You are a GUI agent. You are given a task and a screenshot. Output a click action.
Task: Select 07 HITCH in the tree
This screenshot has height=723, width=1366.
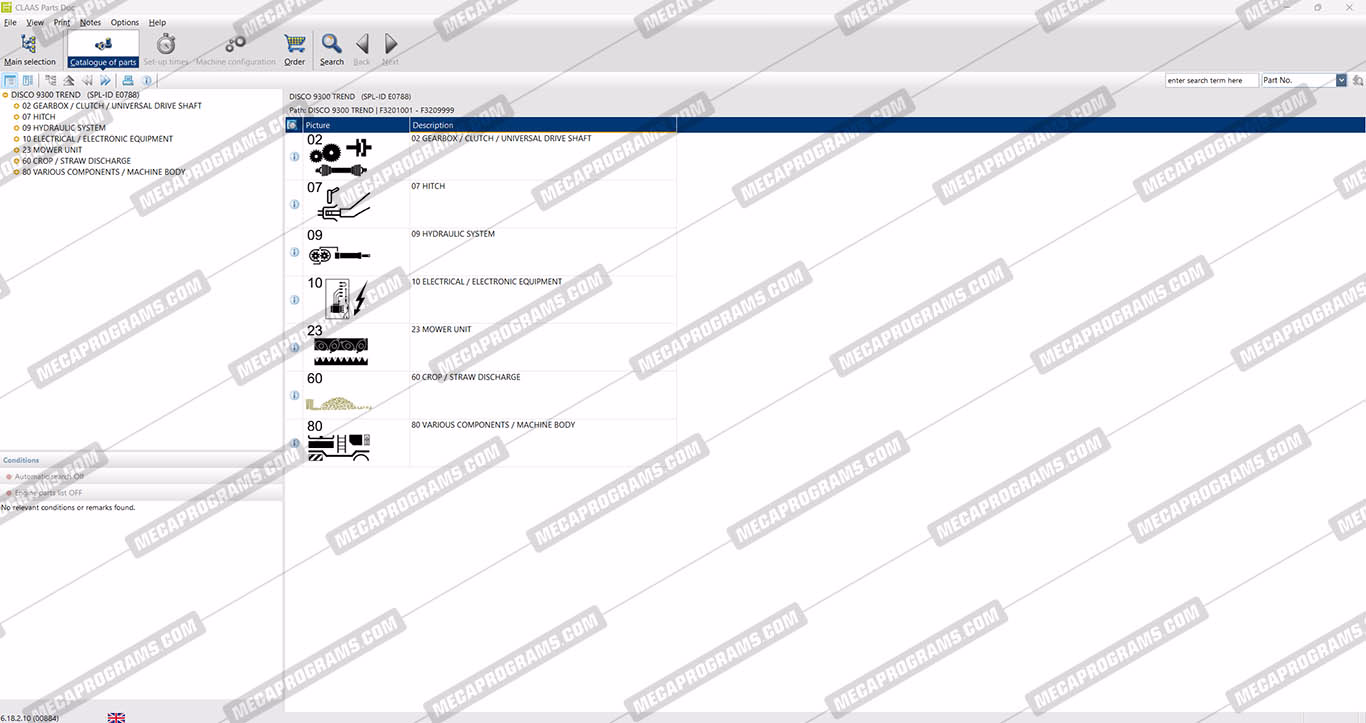pos(39,117)
